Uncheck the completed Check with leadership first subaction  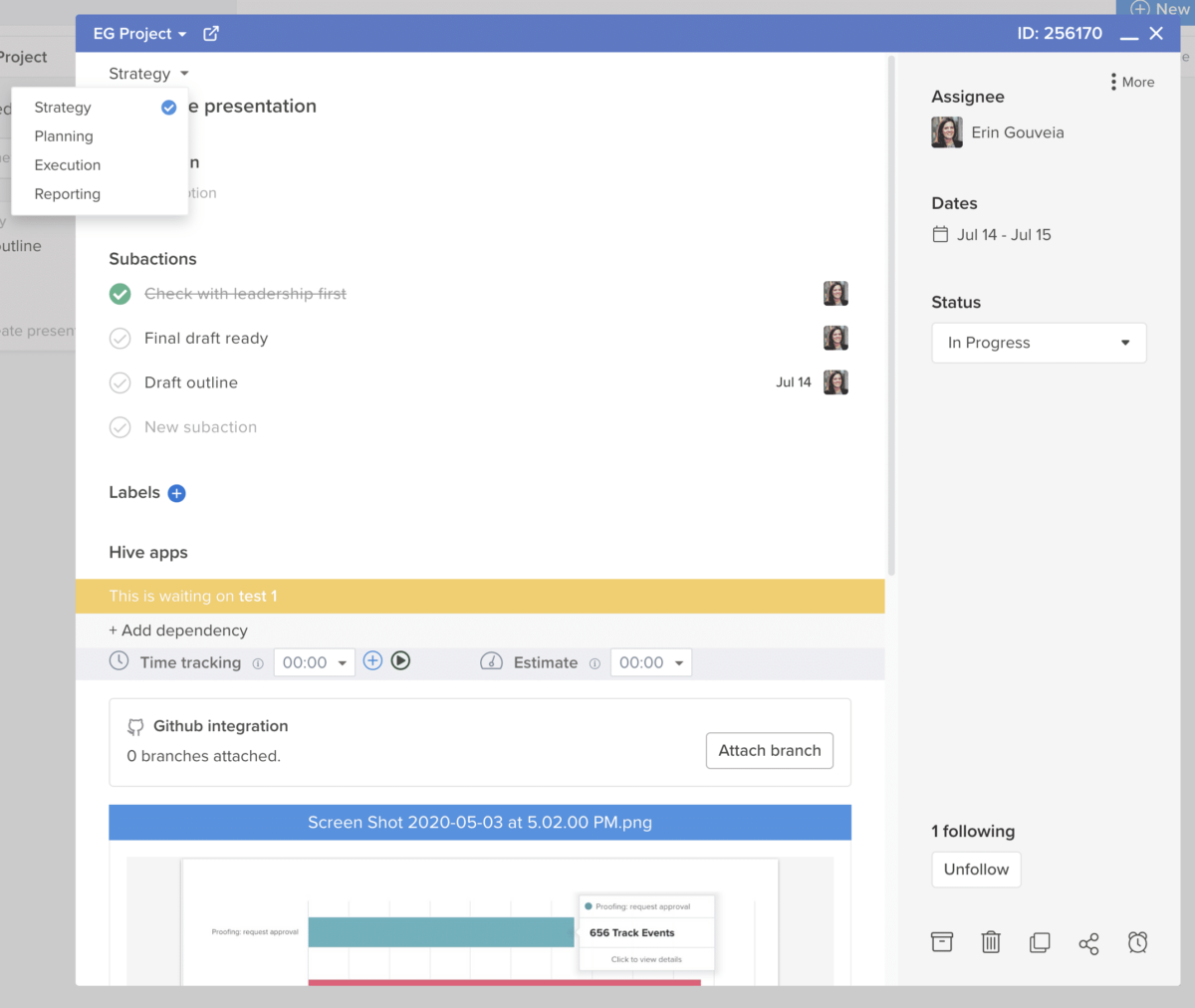tap(119, 294)
